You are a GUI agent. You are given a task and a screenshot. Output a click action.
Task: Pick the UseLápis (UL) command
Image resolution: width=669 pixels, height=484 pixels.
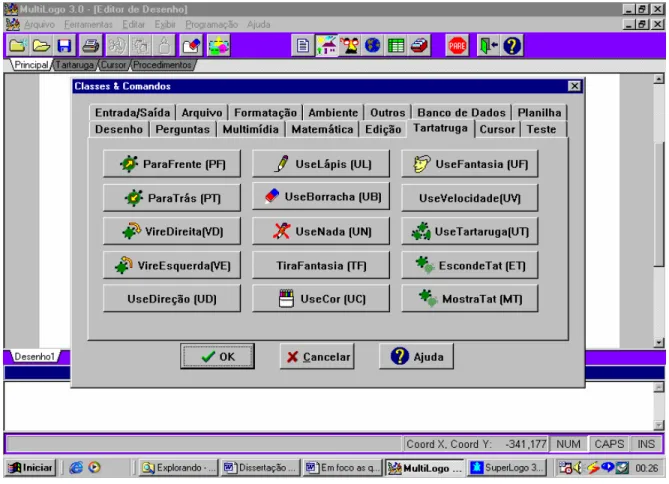click(x=321, y=164)
